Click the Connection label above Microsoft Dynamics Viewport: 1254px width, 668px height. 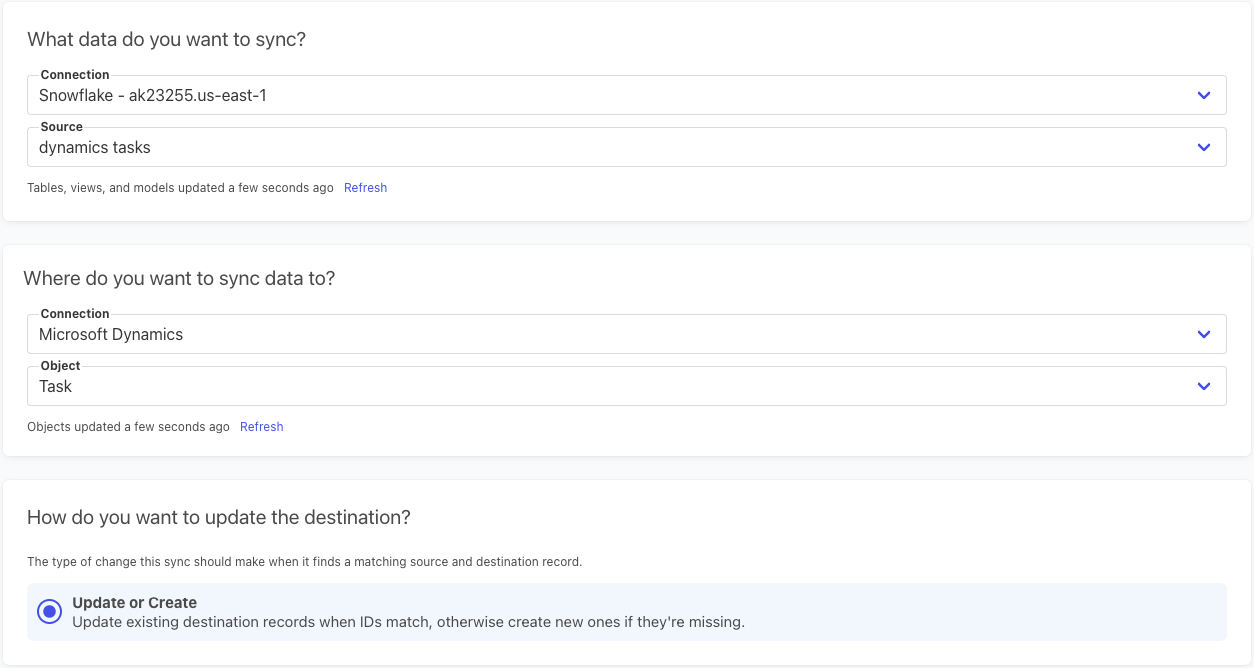tap(75, 314)
